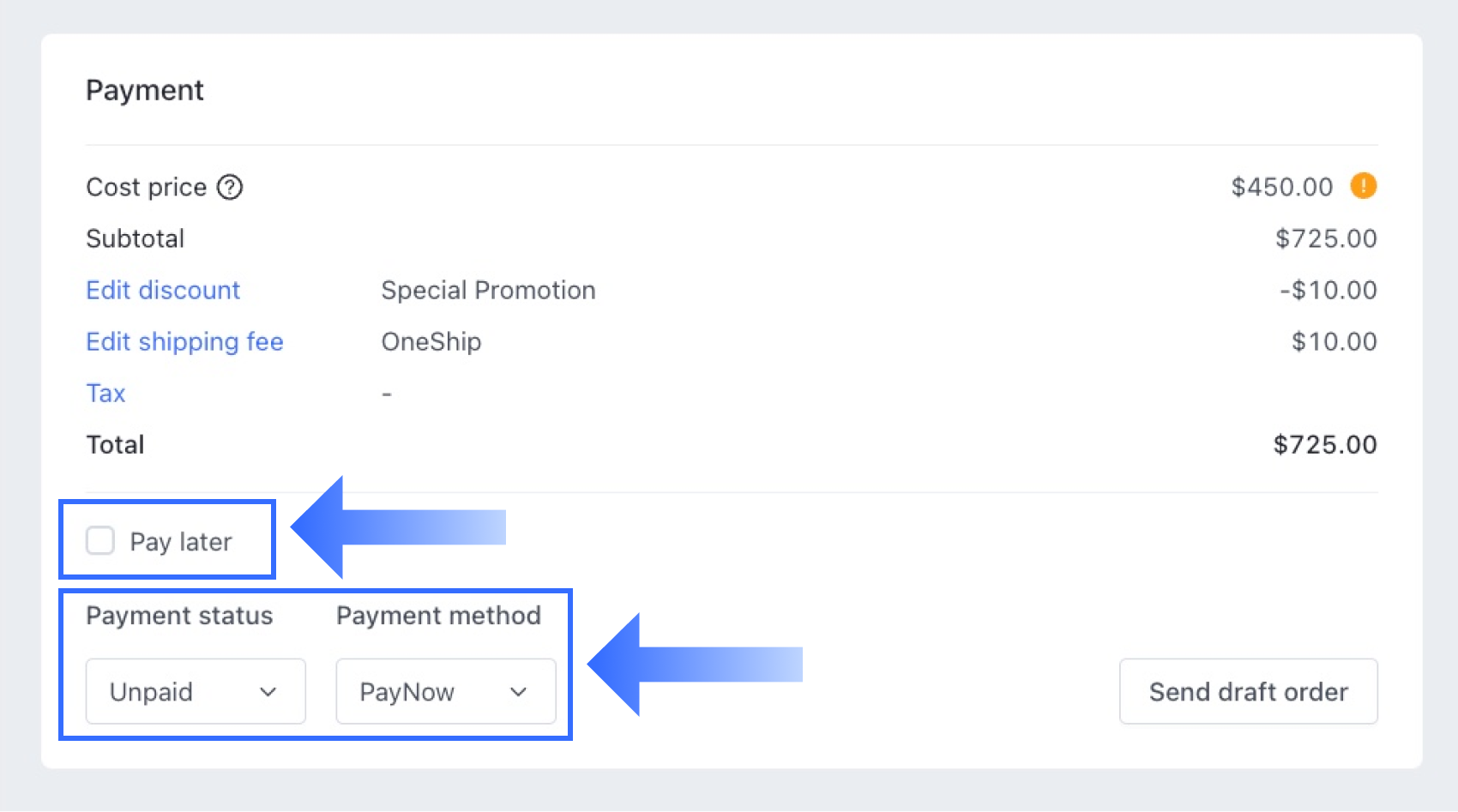The image size is (1458, 812).
Task: Enable the Pay later checkbox
Action: point(100,541)
